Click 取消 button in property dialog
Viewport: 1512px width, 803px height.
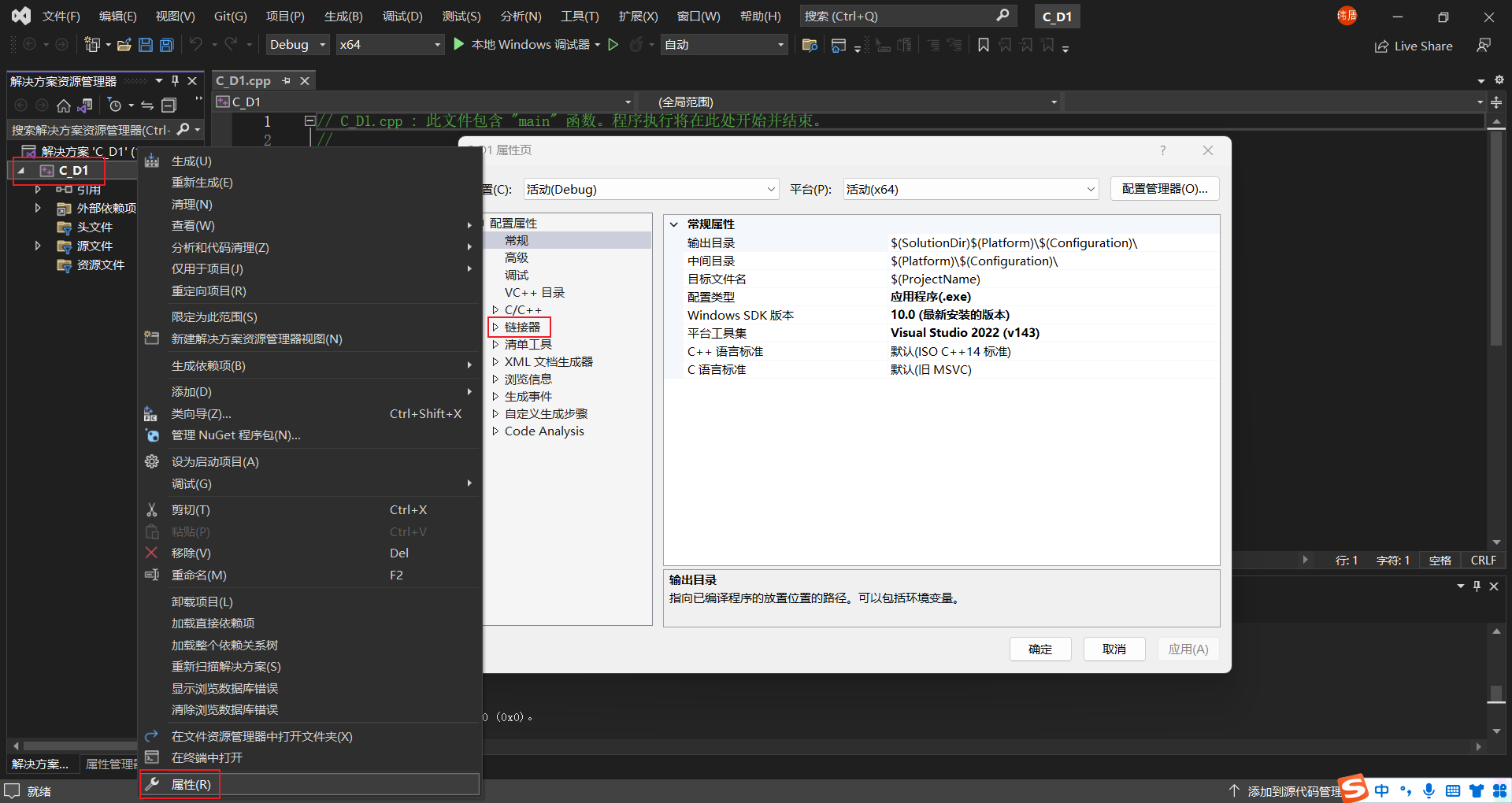(1114, 649)
